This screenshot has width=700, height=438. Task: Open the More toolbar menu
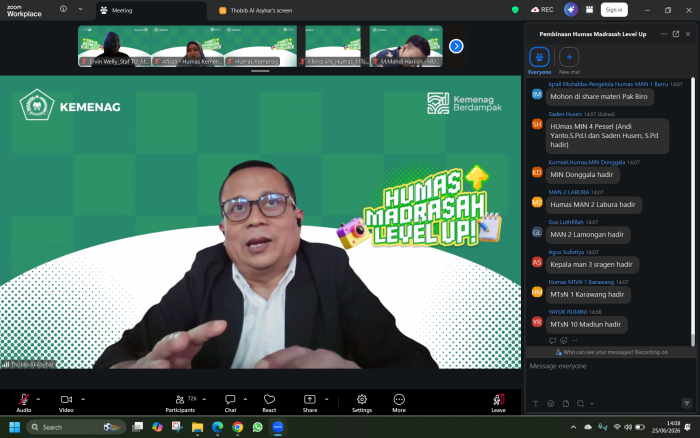(x=399, y=403)
